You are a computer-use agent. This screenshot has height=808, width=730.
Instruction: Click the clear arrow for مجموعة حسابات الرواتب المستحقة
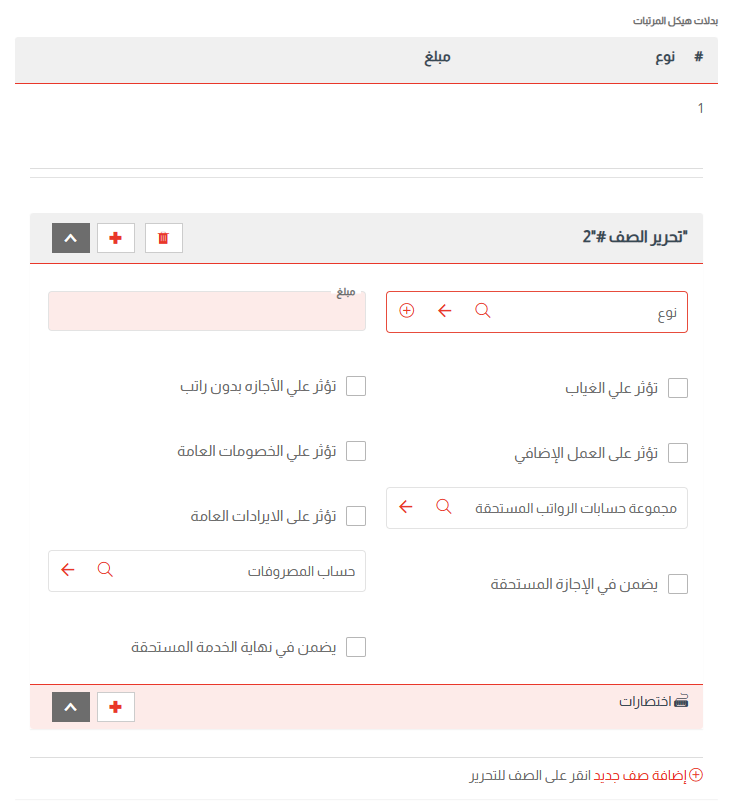click(x=405, y=507)
